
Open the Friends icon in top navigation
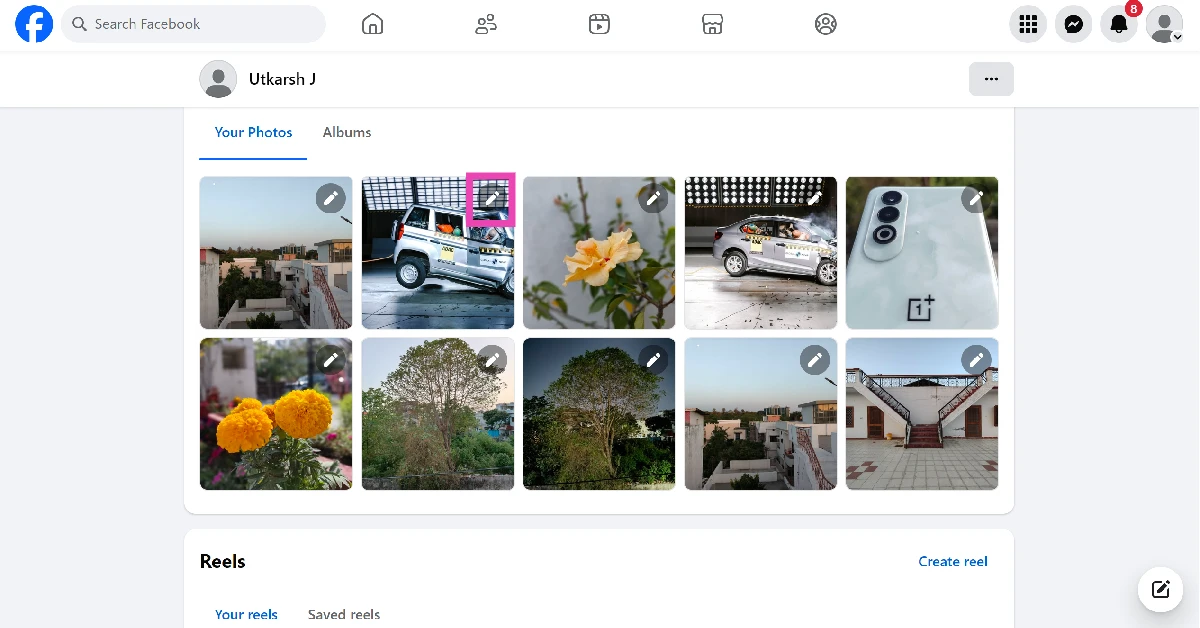click(x=486, y=24)
